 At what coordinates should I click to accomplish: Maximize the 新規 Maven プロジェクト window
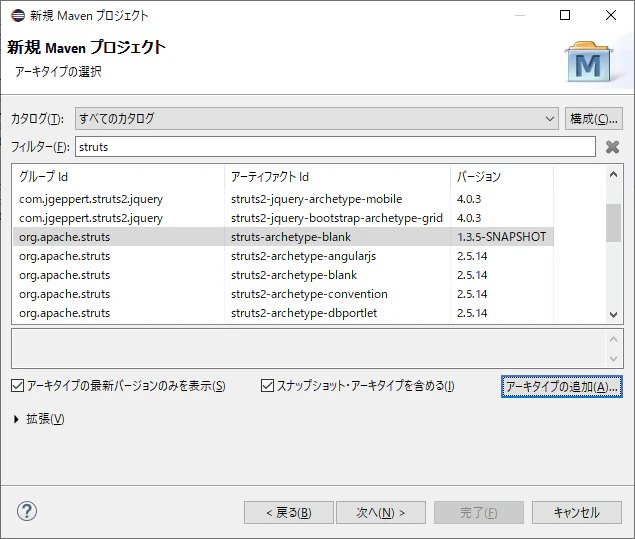point(565,15)
